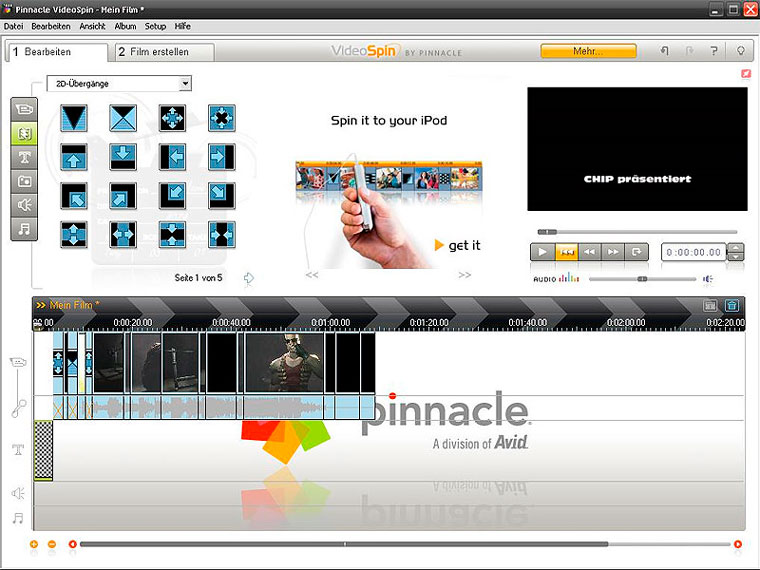Open the Hilfe menu

pos(182,26)
